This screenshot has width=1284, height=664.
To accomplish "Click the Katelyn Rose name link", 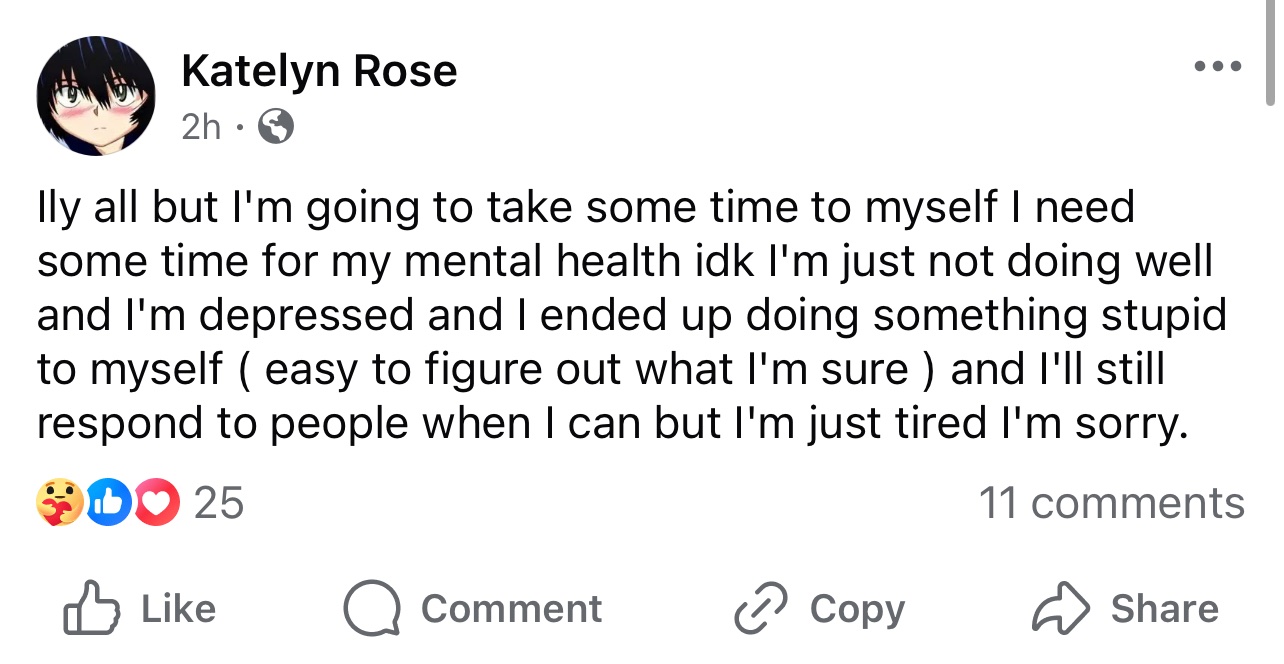I will [319, 71].
